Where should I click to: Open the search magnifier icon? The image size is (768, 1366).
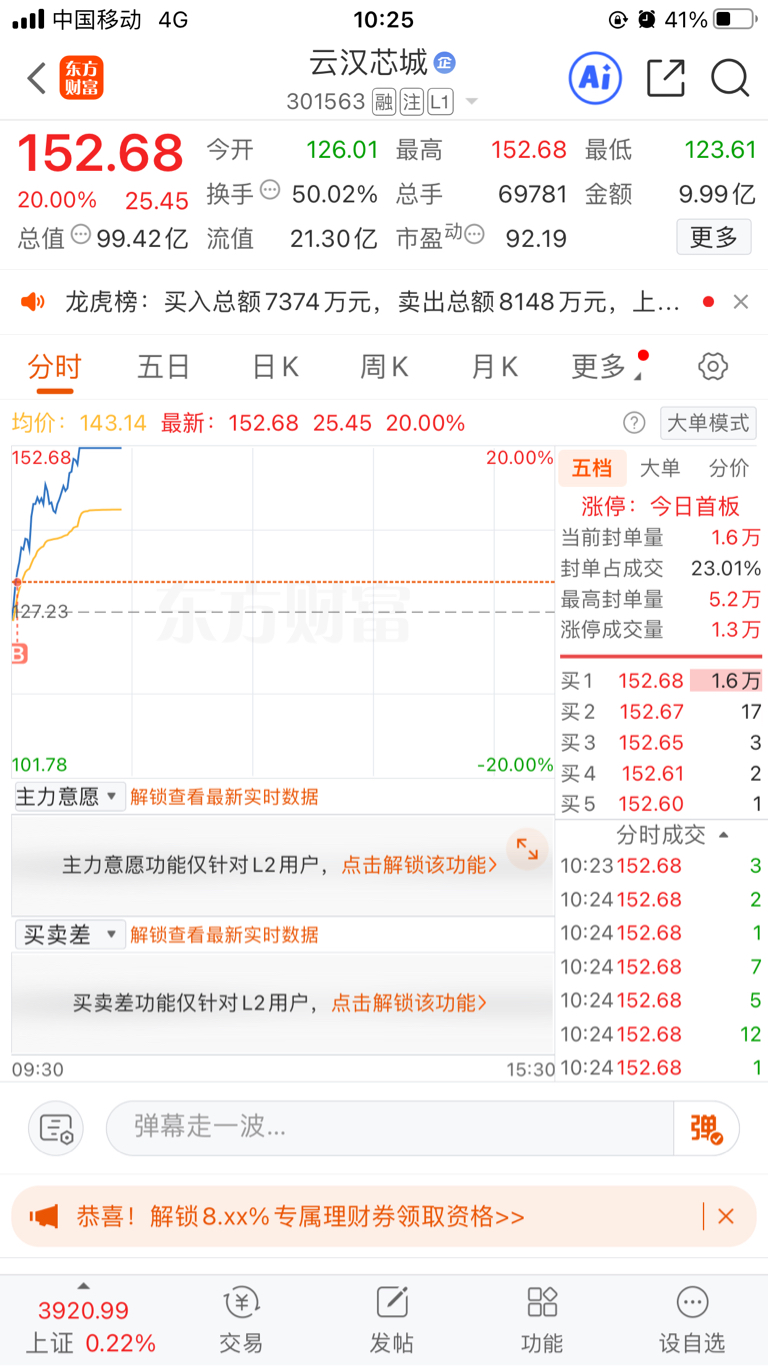click(730, 78)
